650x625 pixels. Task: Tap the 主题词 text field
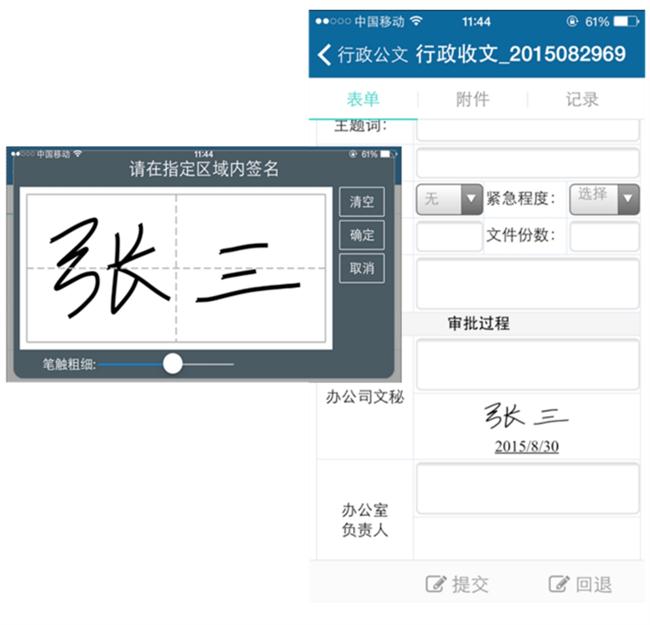click(527, 127)
